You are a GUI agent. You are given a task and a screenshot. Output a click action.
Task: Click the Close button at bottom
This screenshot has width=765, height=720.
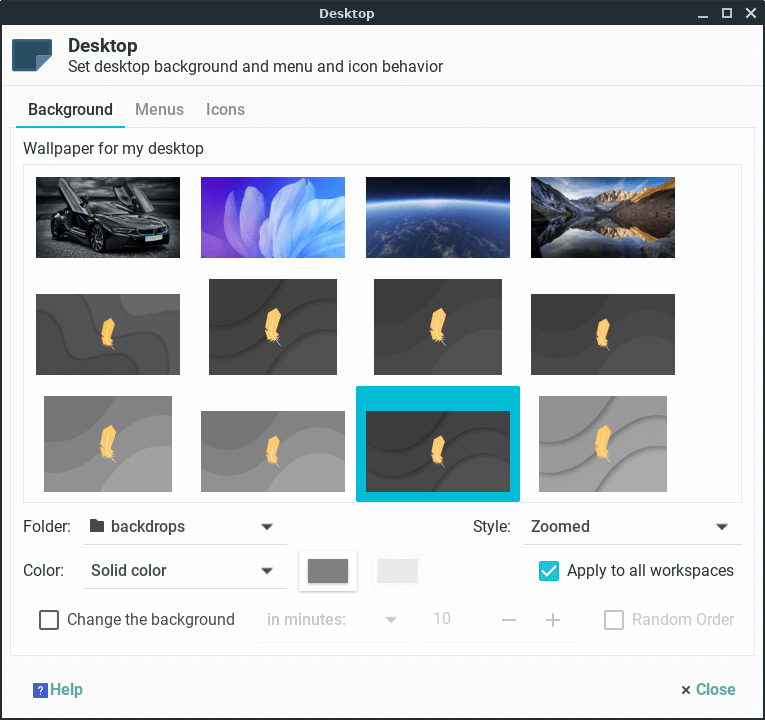coord(708,690)
